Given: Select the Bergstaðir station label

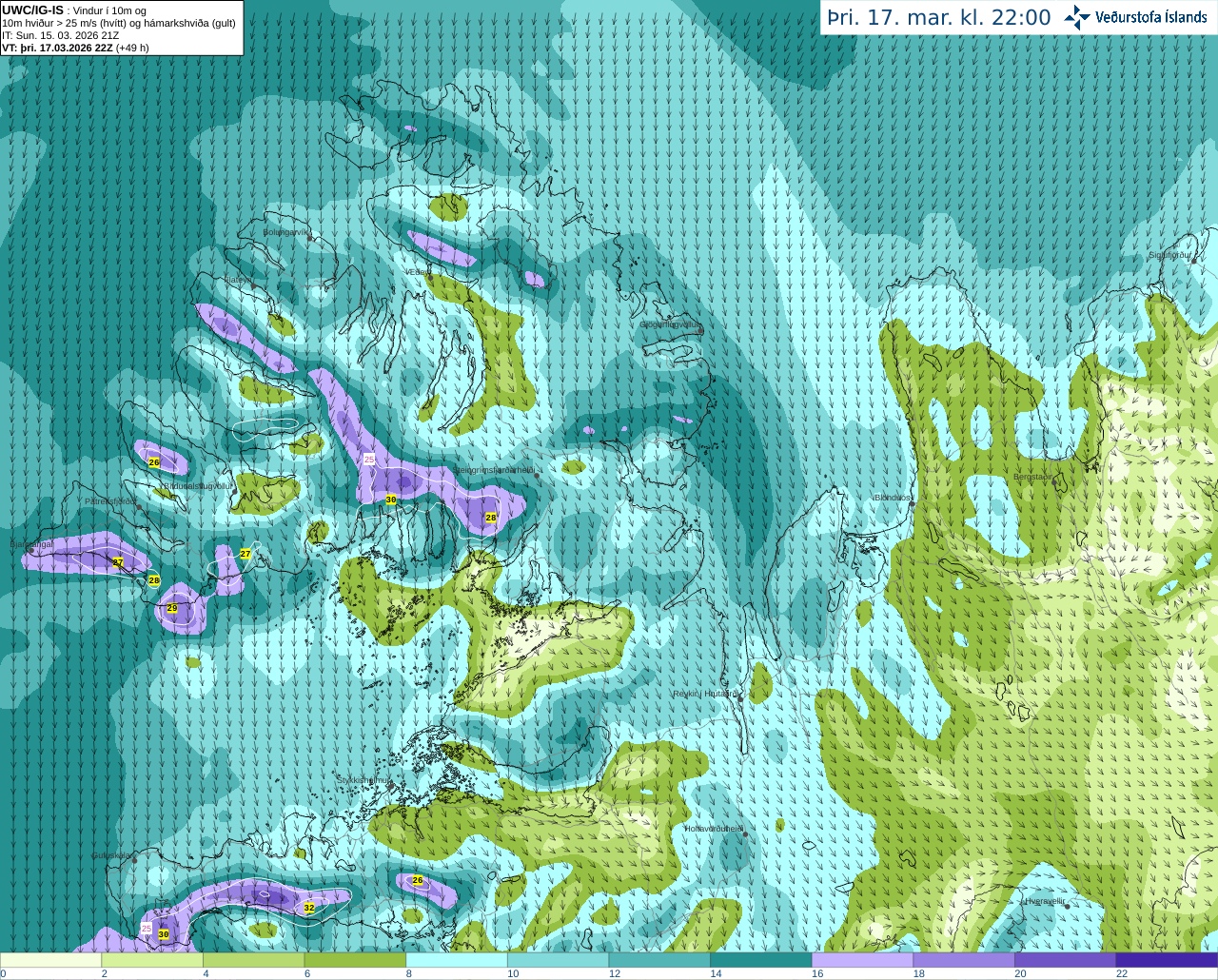Looking at the screenshot, I should [x=1034, y=477].
